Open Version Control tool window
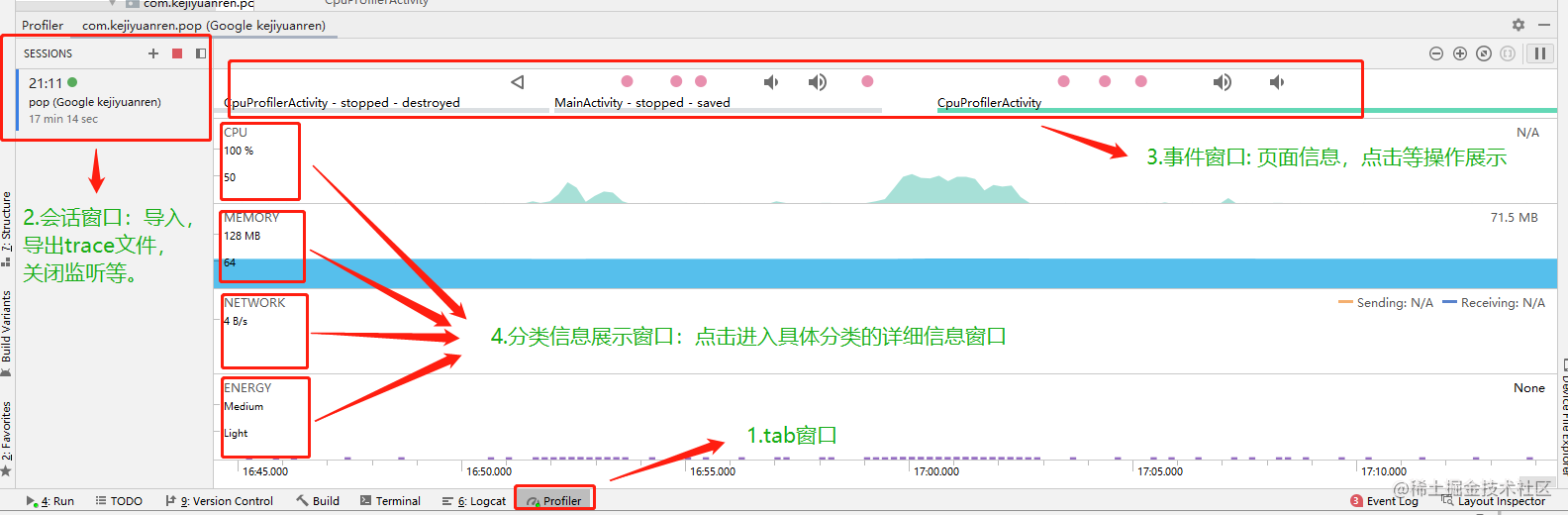This screenshot has width=1568, height=515. [219, 501]
